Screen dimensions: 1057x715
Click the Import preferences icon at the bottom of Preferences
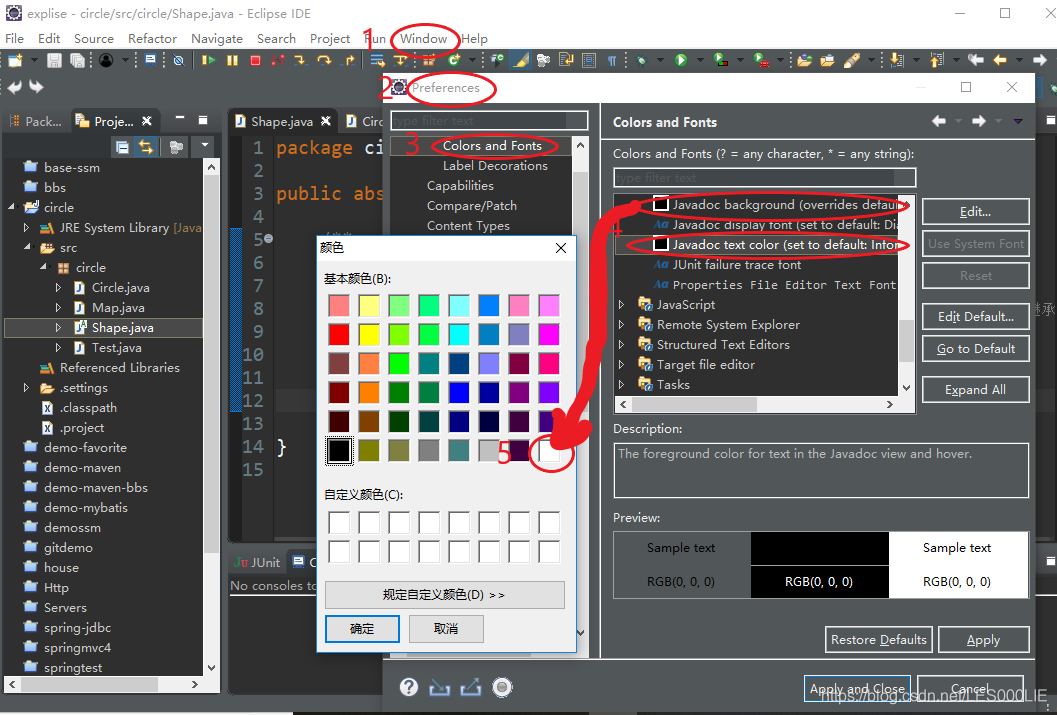tap(440, 687)
